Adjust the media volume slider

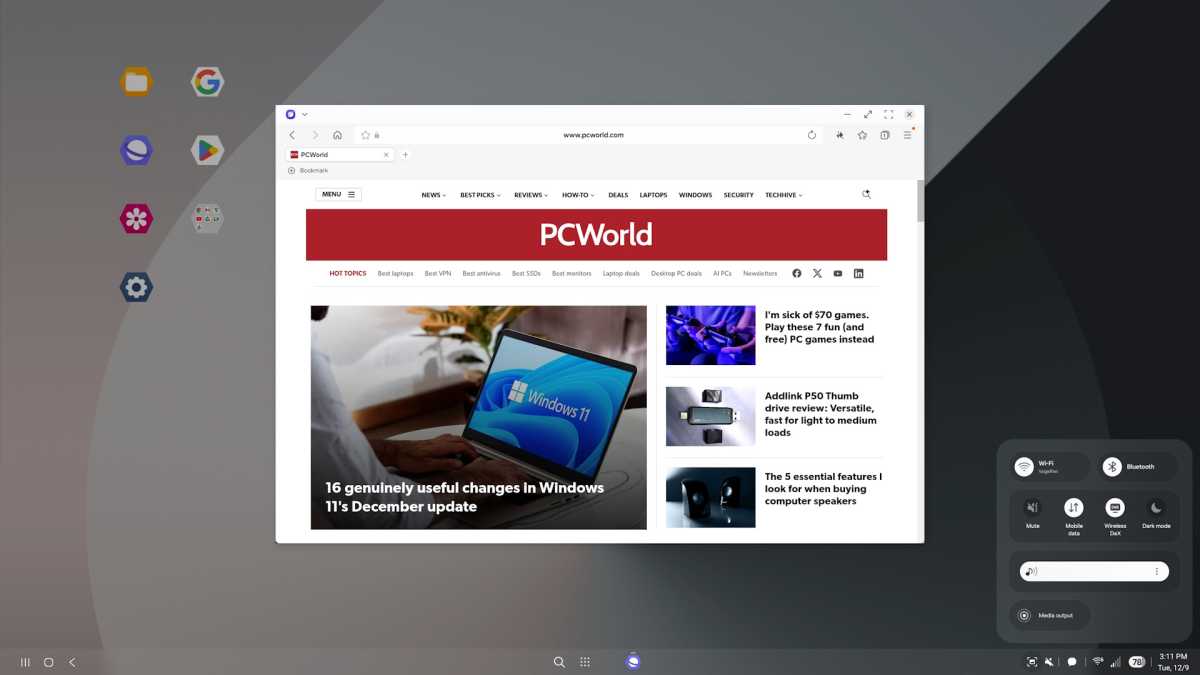pyautogui.click(x=1094, y=571)
